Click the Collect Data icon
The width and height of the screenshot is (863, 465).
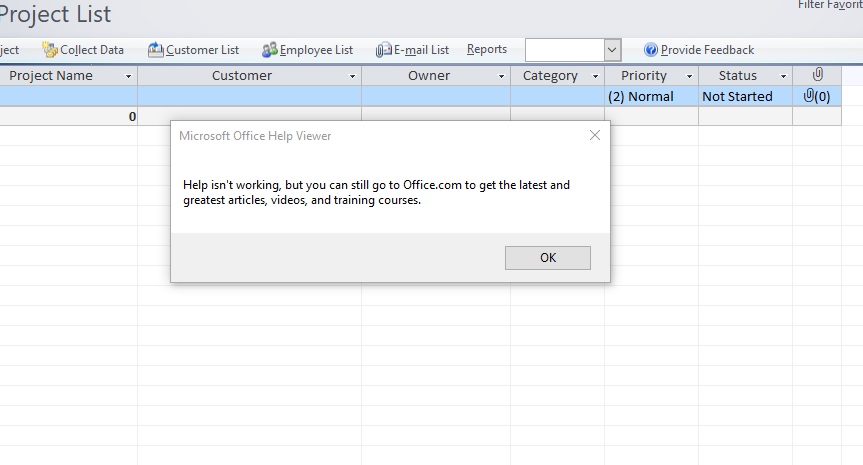pos(50,50)
